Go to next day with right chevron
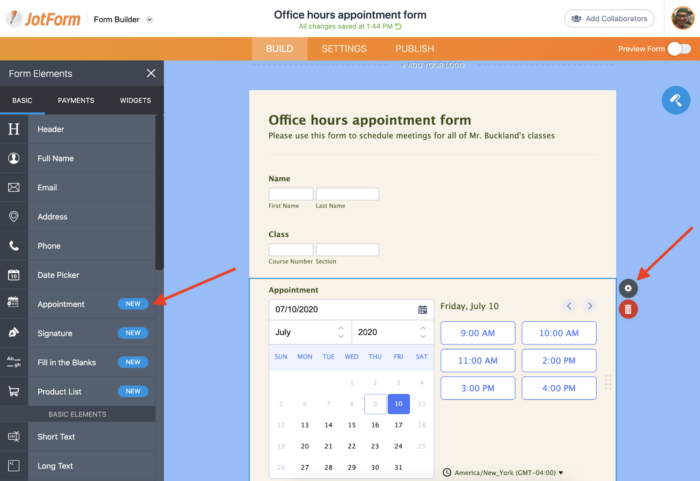Screen dimensions: 700x481 pyautogui.click(x=589, y=306)
